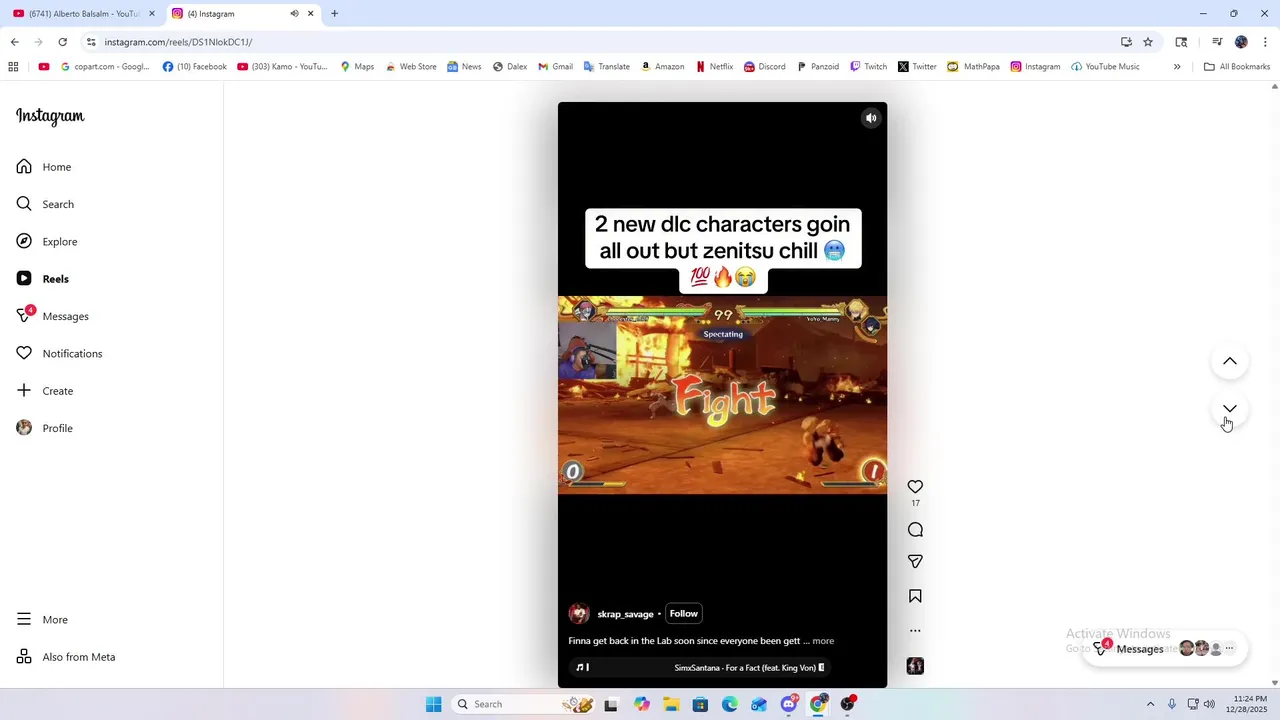Open the taskbar volume control

click(1209, 704)
